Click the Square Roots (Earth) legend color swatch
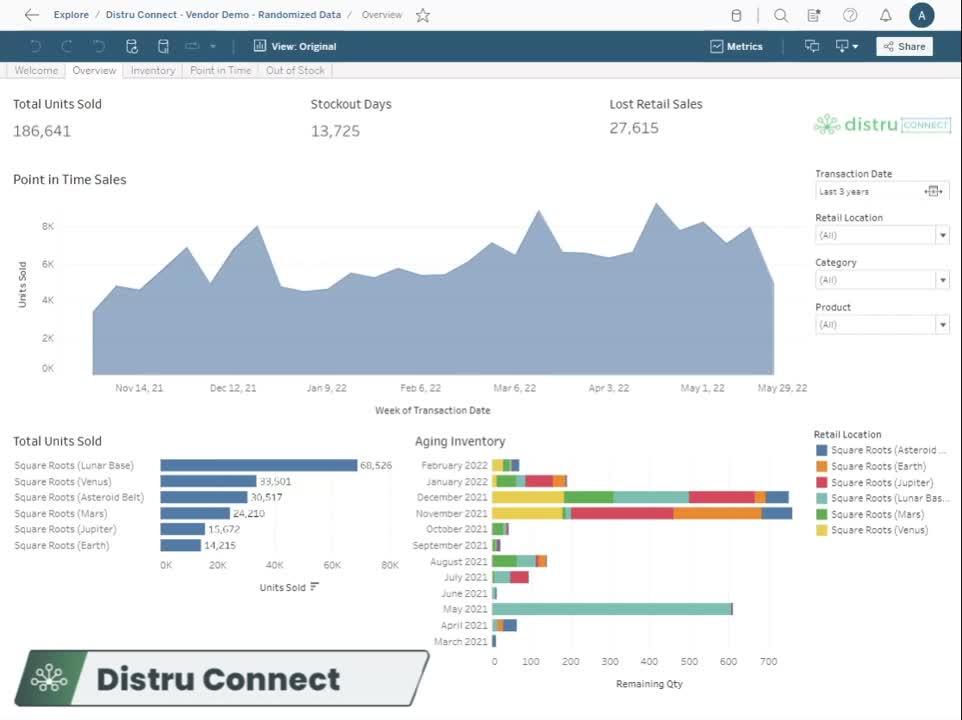Screen dimensions: 962x720 (x=820, y=466)
